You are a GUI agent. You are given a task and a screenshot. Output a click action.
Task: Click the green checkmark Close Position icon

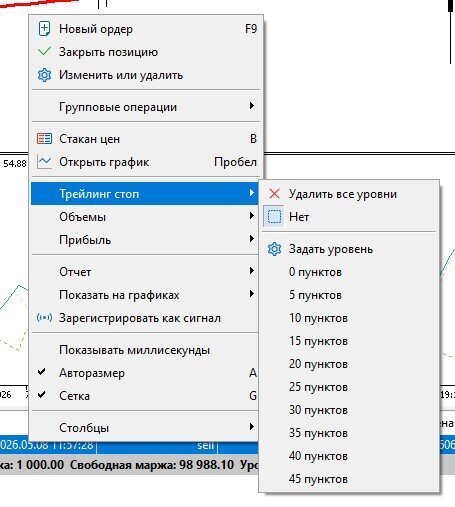(x=44, y=52)
